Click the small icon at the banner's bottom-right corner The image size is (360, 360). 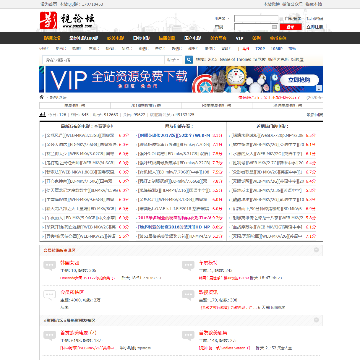(x=319, y=88)
